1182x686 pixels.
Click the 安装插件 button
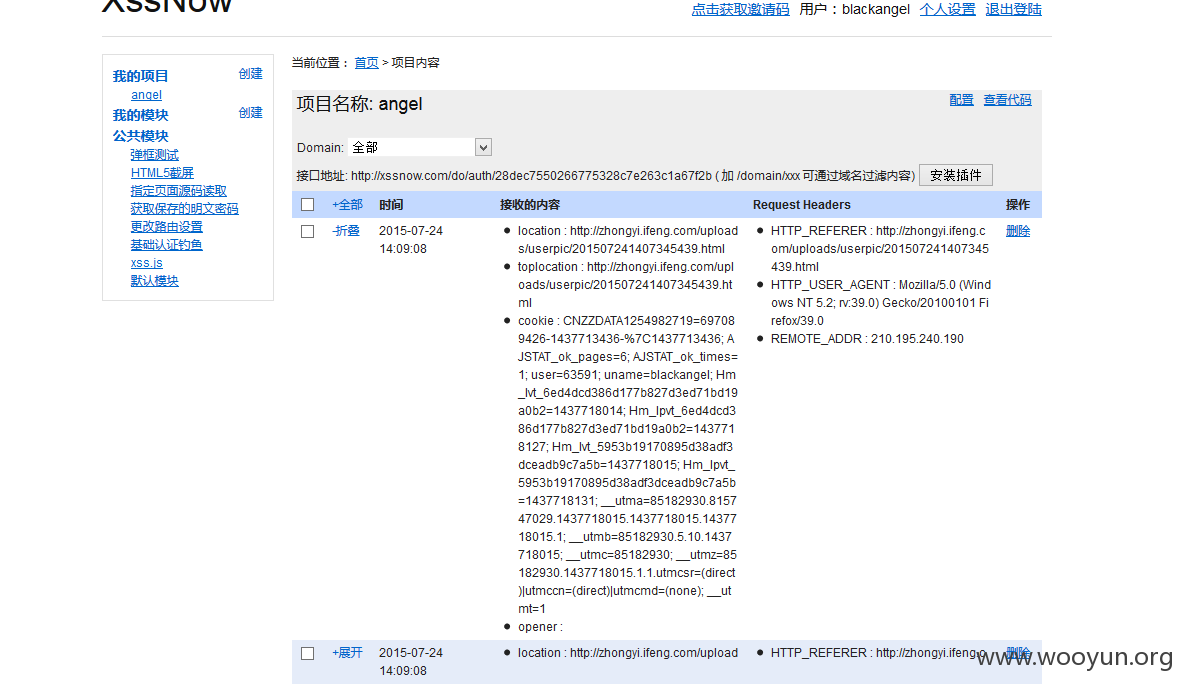pyautogui.click(x=956, y=176)
